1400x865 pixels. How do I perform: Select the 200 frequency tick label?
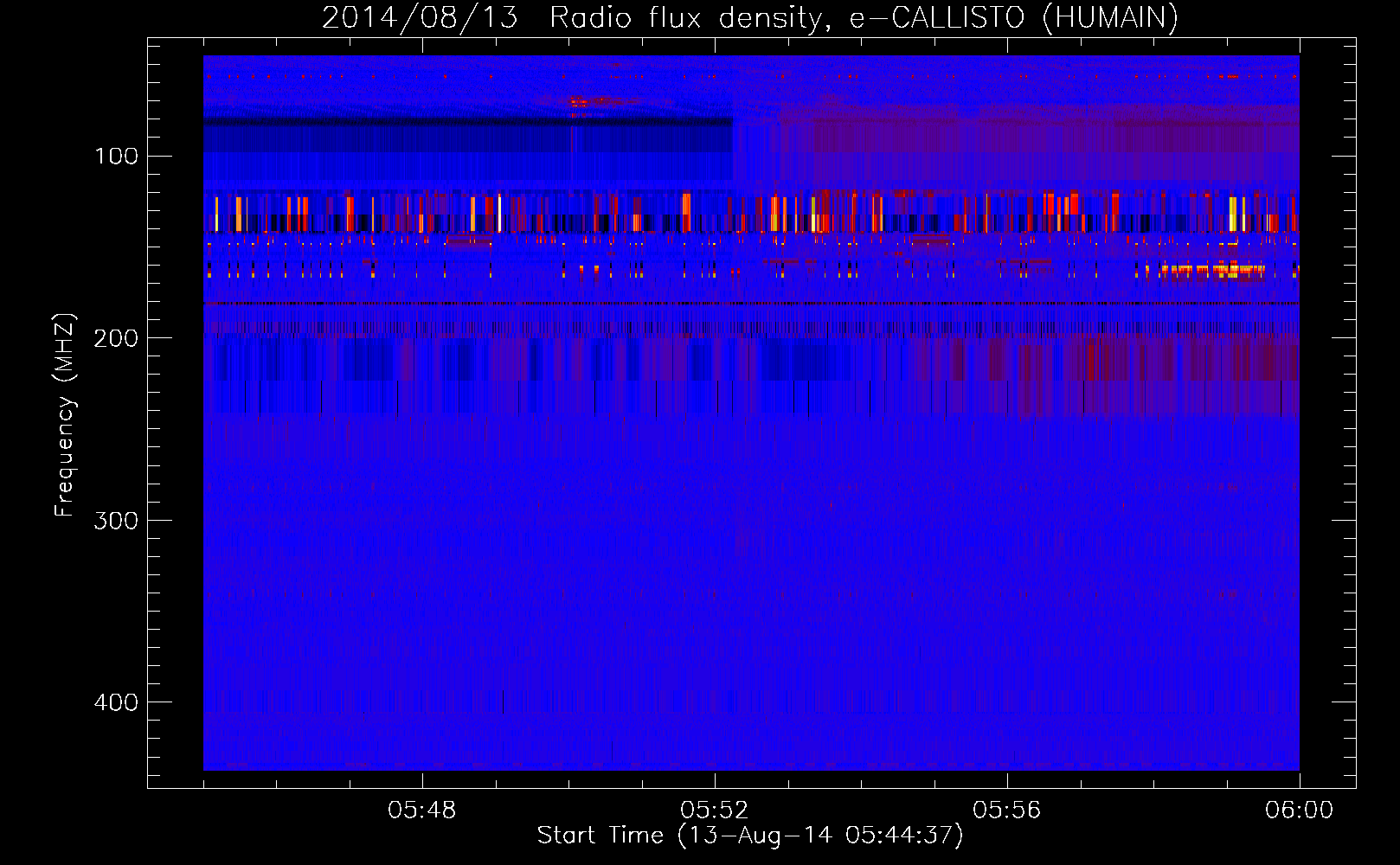click(x=116, y=338)
